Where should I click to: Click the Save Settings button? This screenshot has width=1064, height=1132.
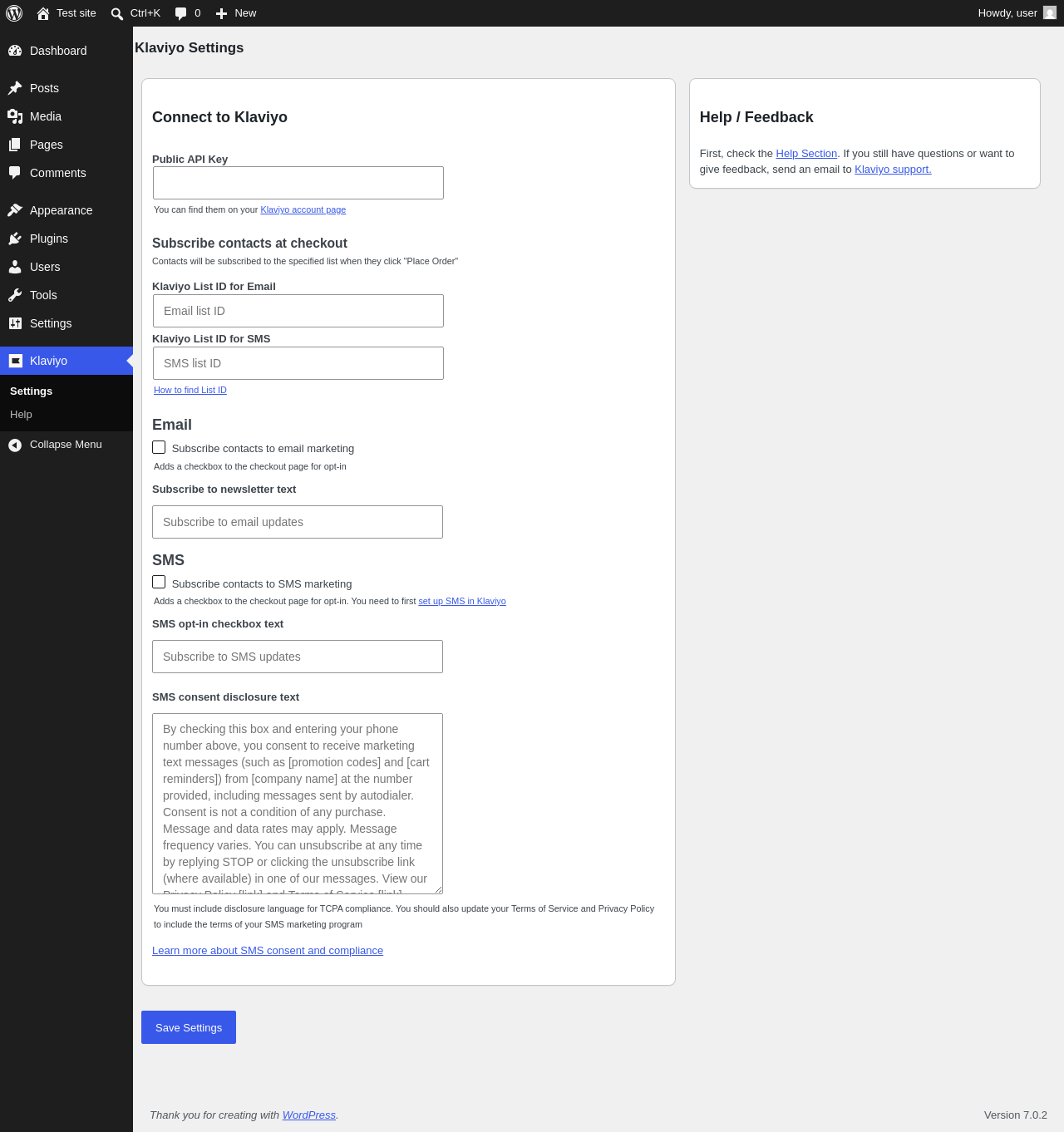tap(189, 1027)
